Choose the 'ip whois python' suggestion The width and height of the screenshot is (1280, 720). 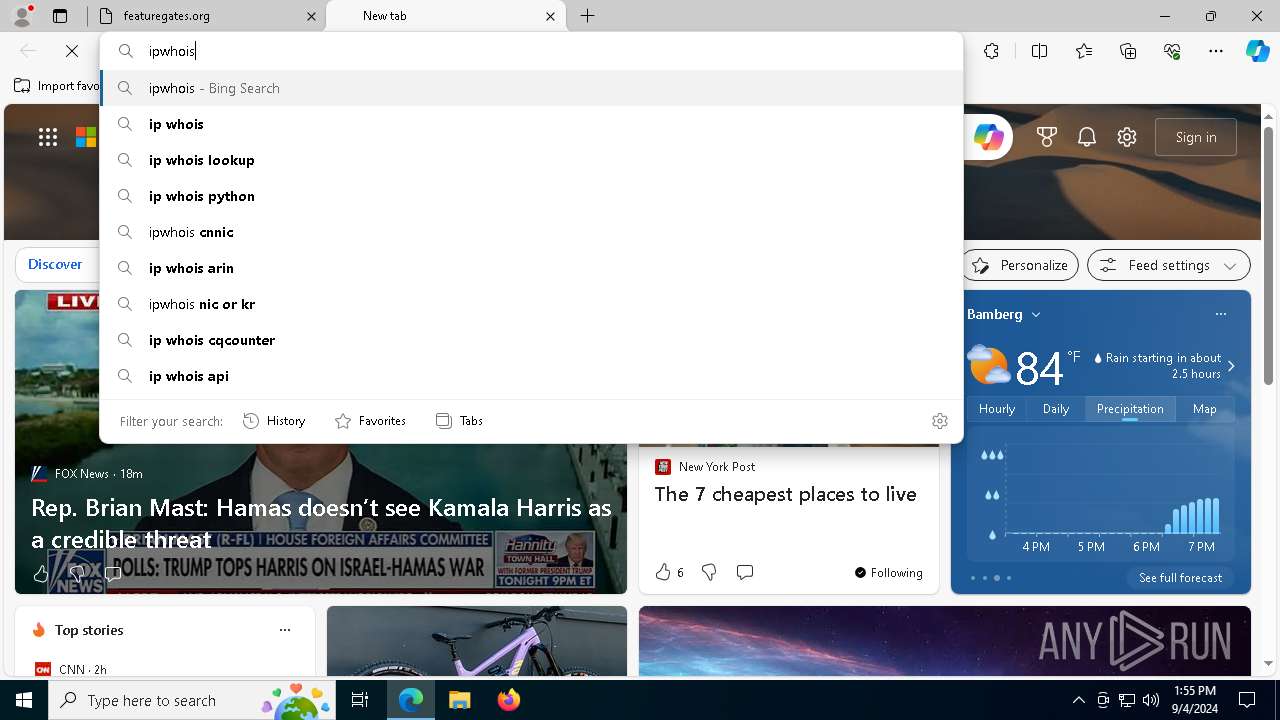(x=531, y=196)
